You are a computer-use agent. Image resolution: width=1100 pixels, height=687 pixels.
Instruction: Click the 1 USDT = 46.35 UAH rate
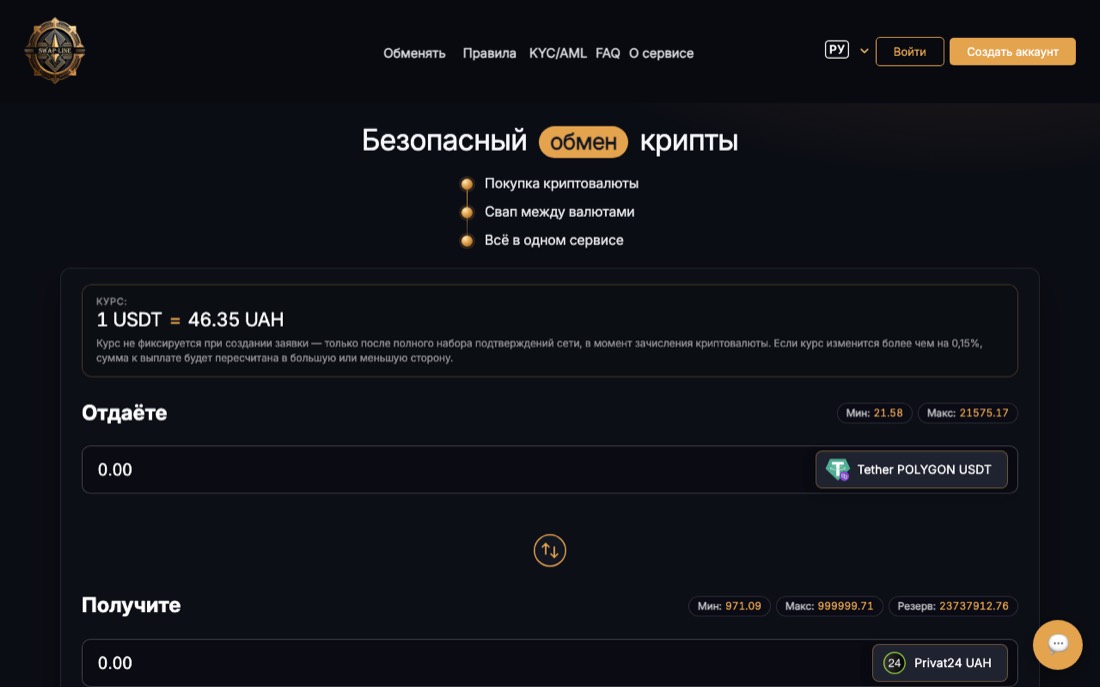click(190, 320)
